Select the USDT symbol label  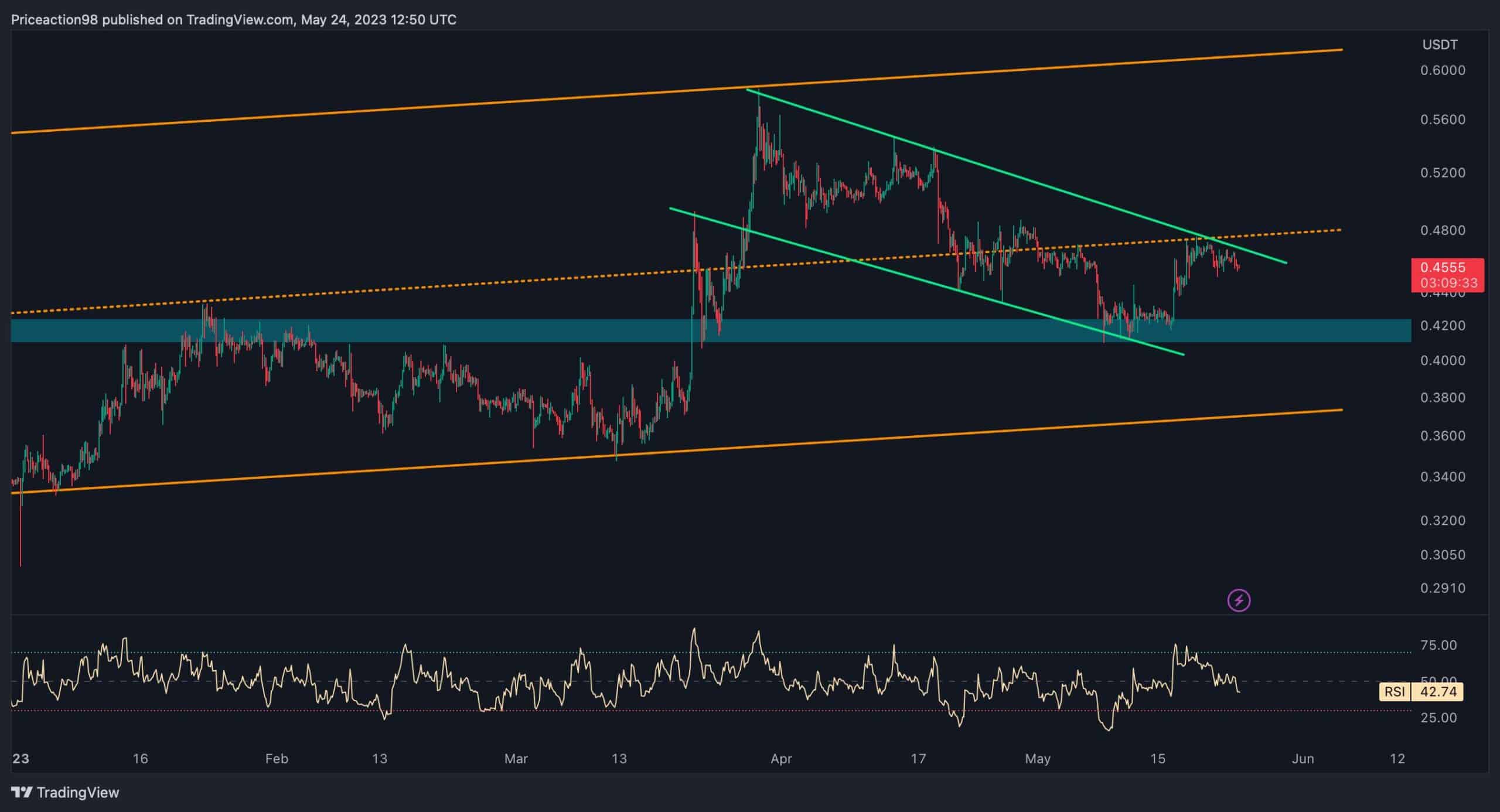[1438, 45]
